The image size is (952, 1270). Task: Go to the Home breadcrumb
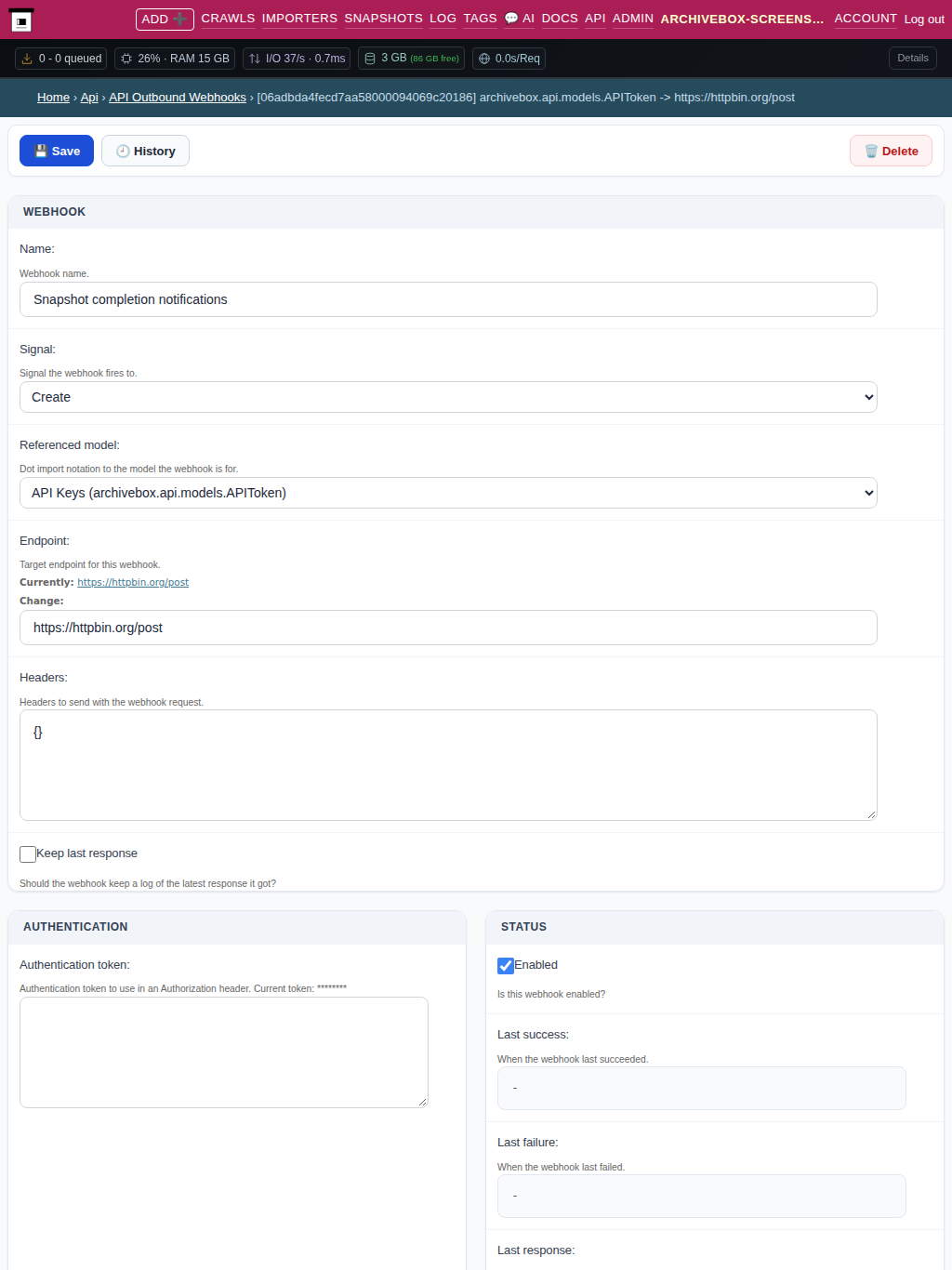point(53,98)
